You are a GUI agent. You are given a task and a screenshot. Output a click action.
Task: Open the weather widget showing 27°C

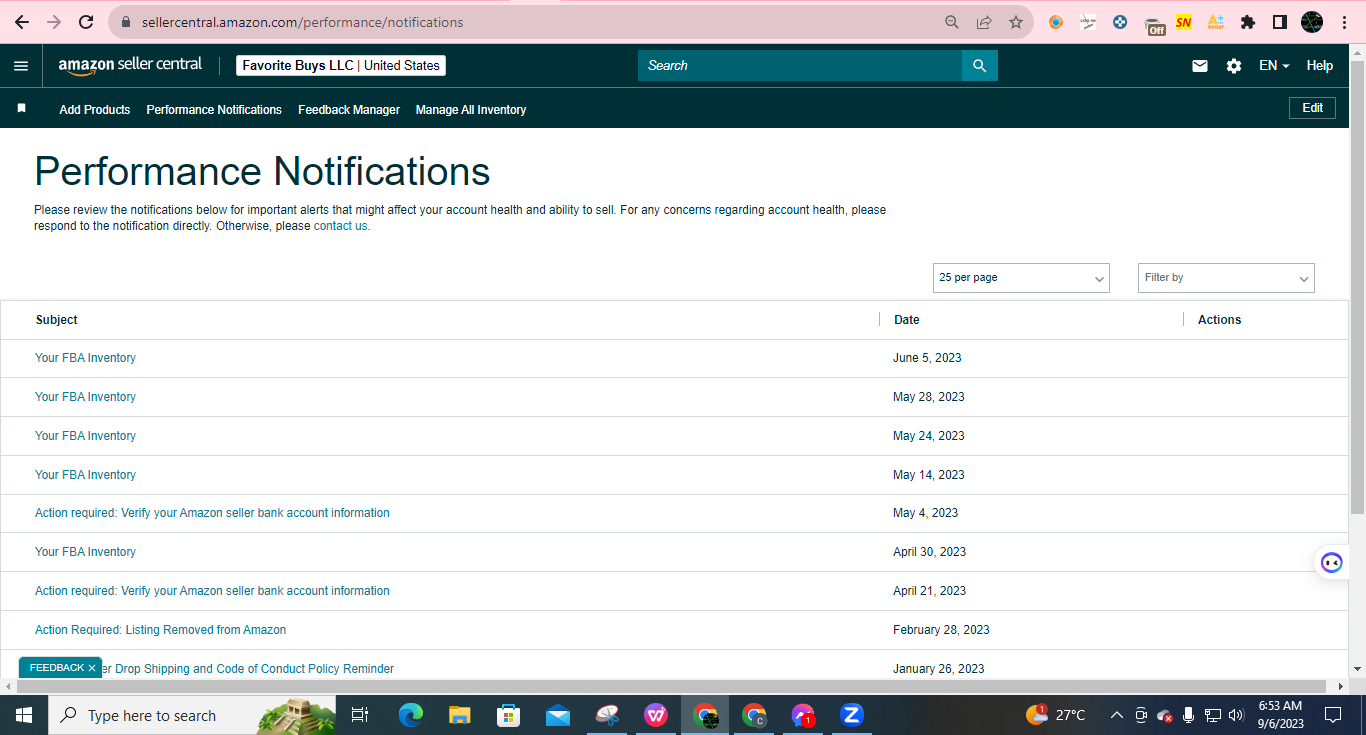coord(1056,715)
